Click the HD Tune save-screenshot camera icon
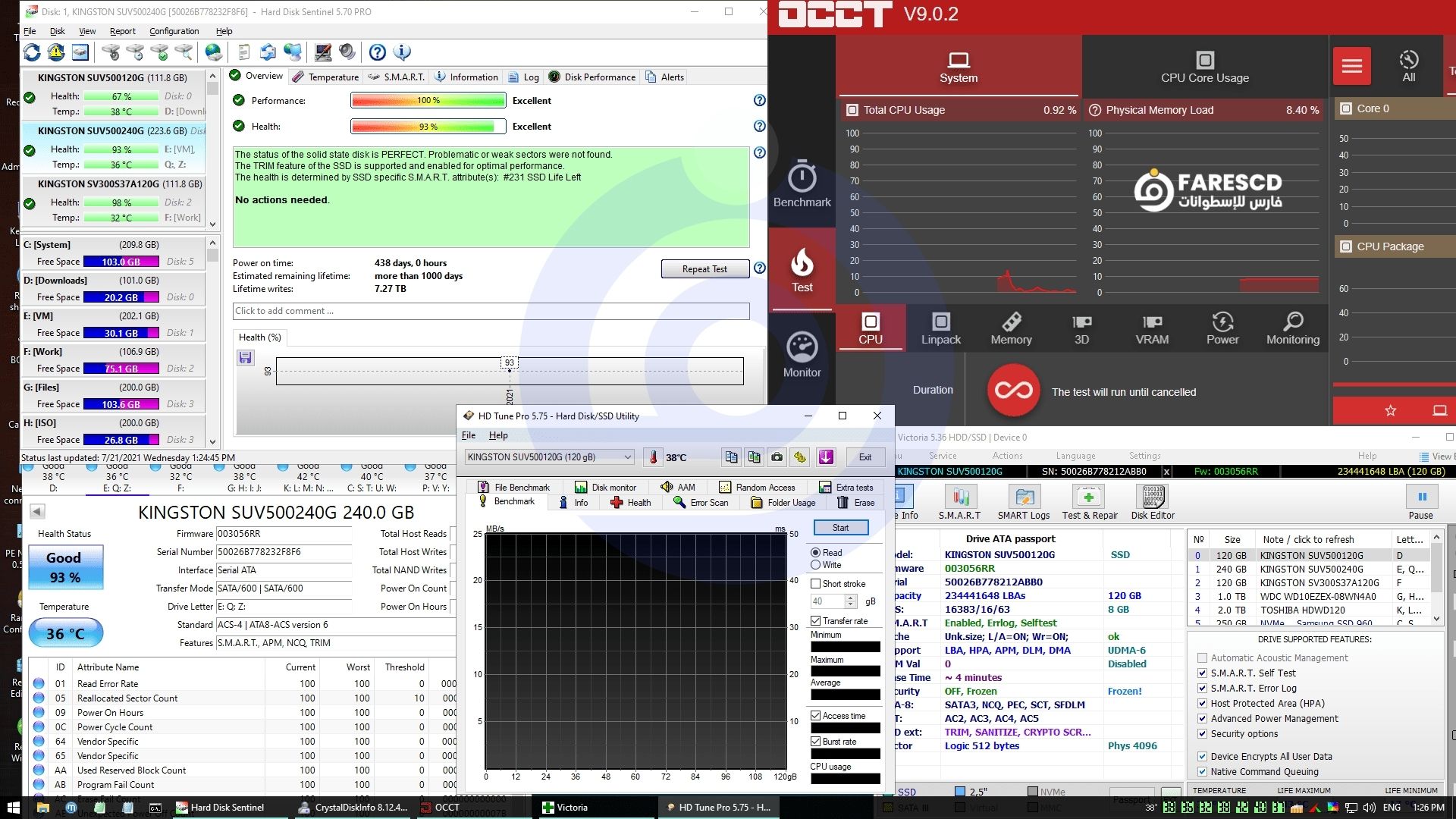This screenshot has height=819, width=1456. pyautogui.click(x=777, y=457)
